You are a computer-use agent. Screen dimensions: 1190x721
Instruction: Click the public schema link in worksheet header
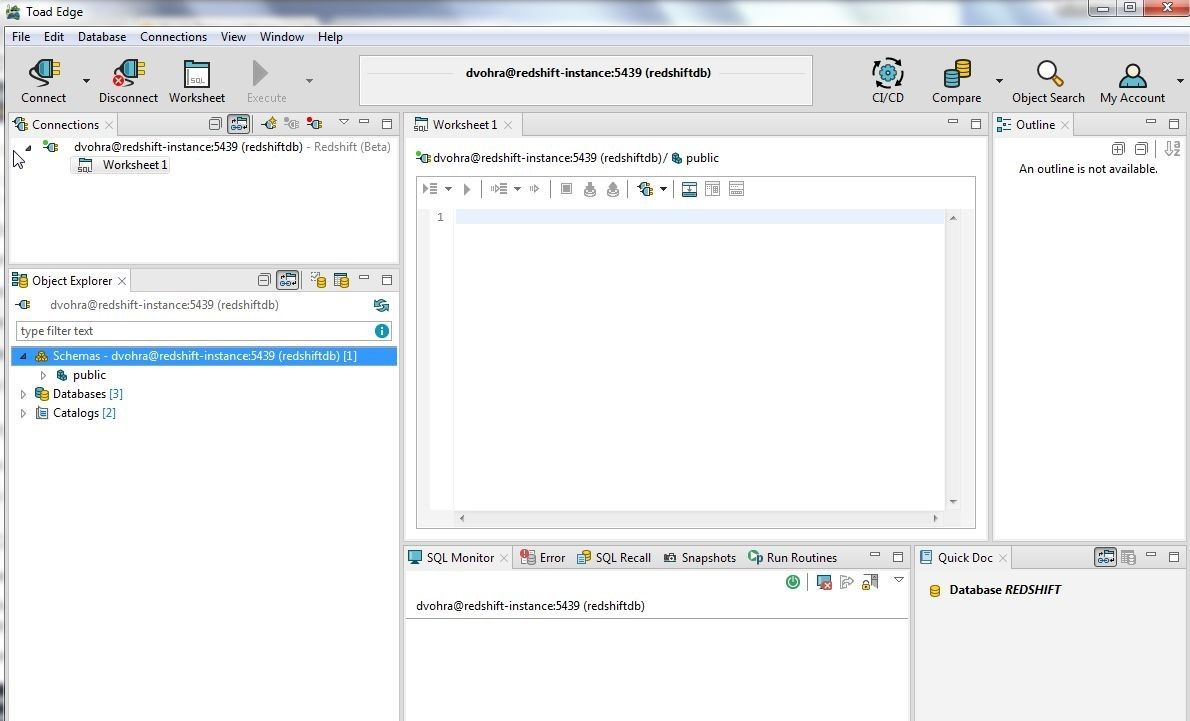[x=695, y=158]
